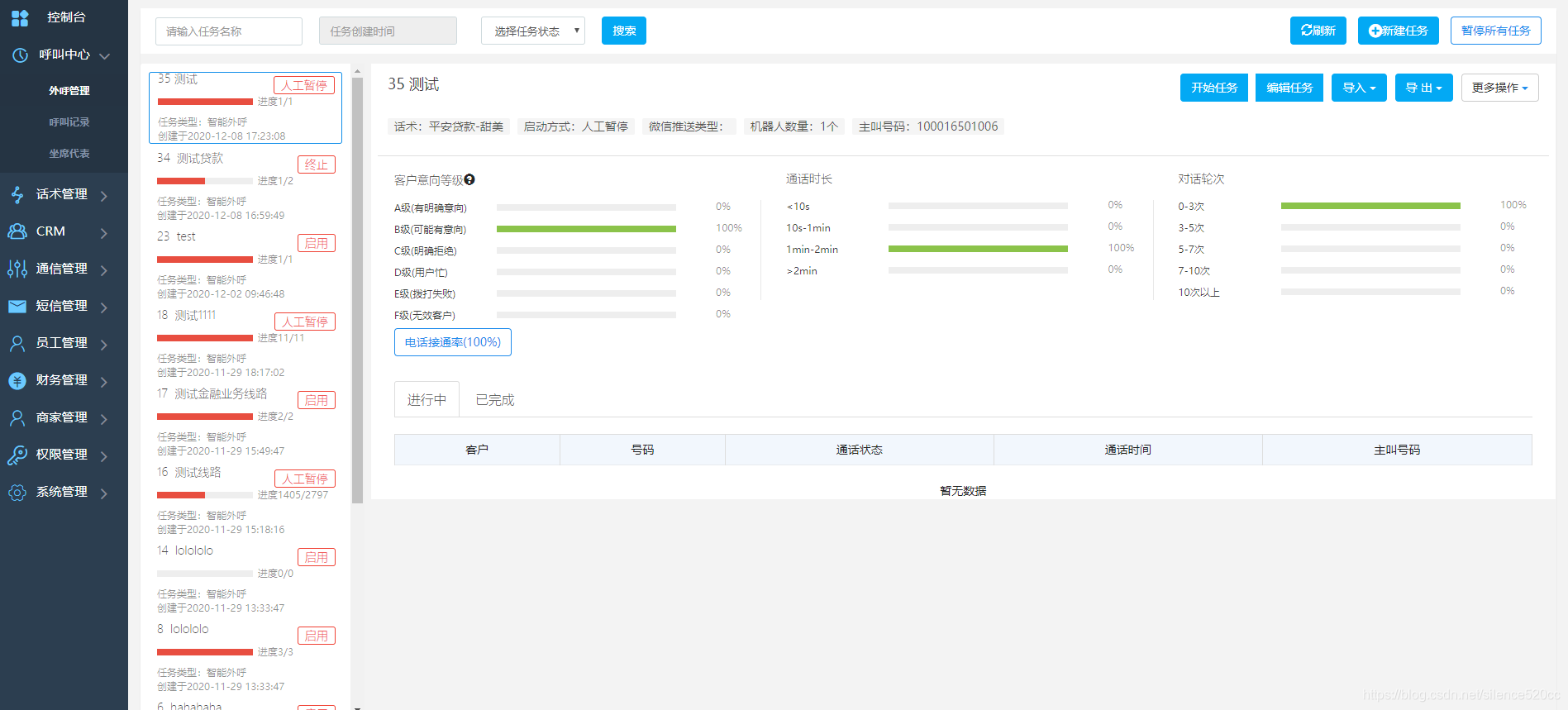The height and width of the screenshot is (710, 1568).
Task: Select 呼叫记录 submenu item
Action: [69, 122]
